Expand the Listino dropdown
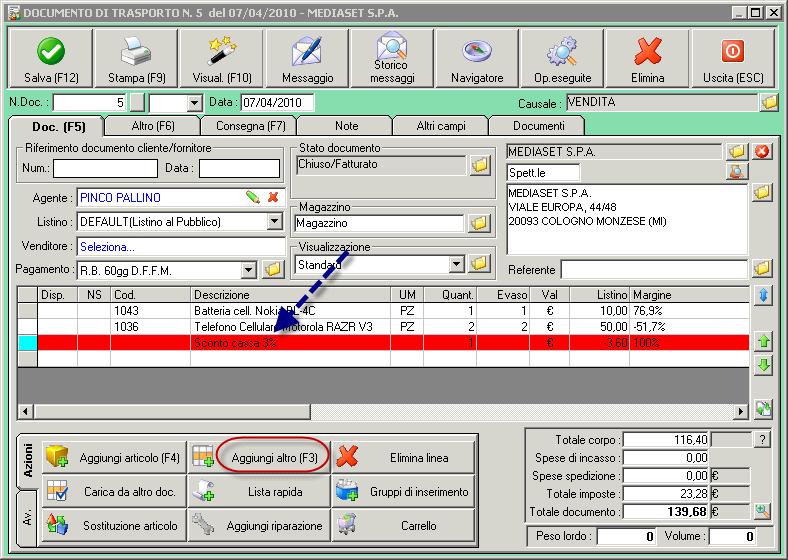The width and height of the screenshot is (788, 560). coord(274,221)
